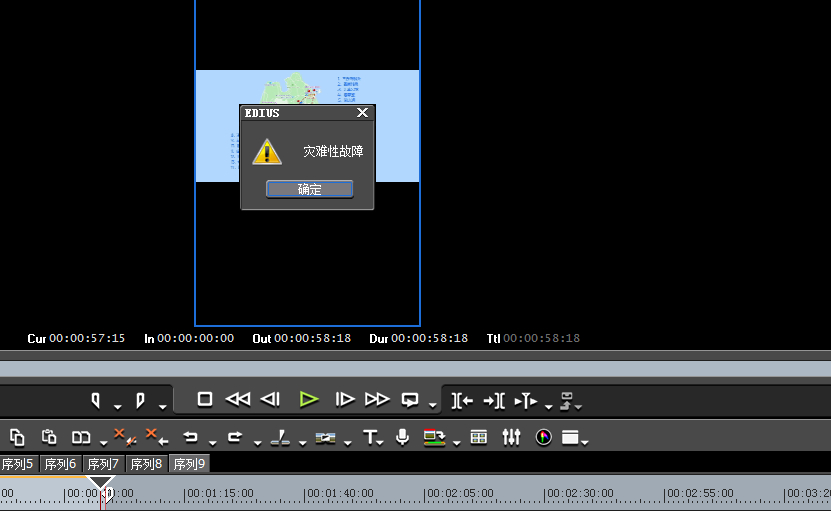Expand the Create Title dropdown arrow
This screenshot has height=511, width=831.
click(380, 443)
